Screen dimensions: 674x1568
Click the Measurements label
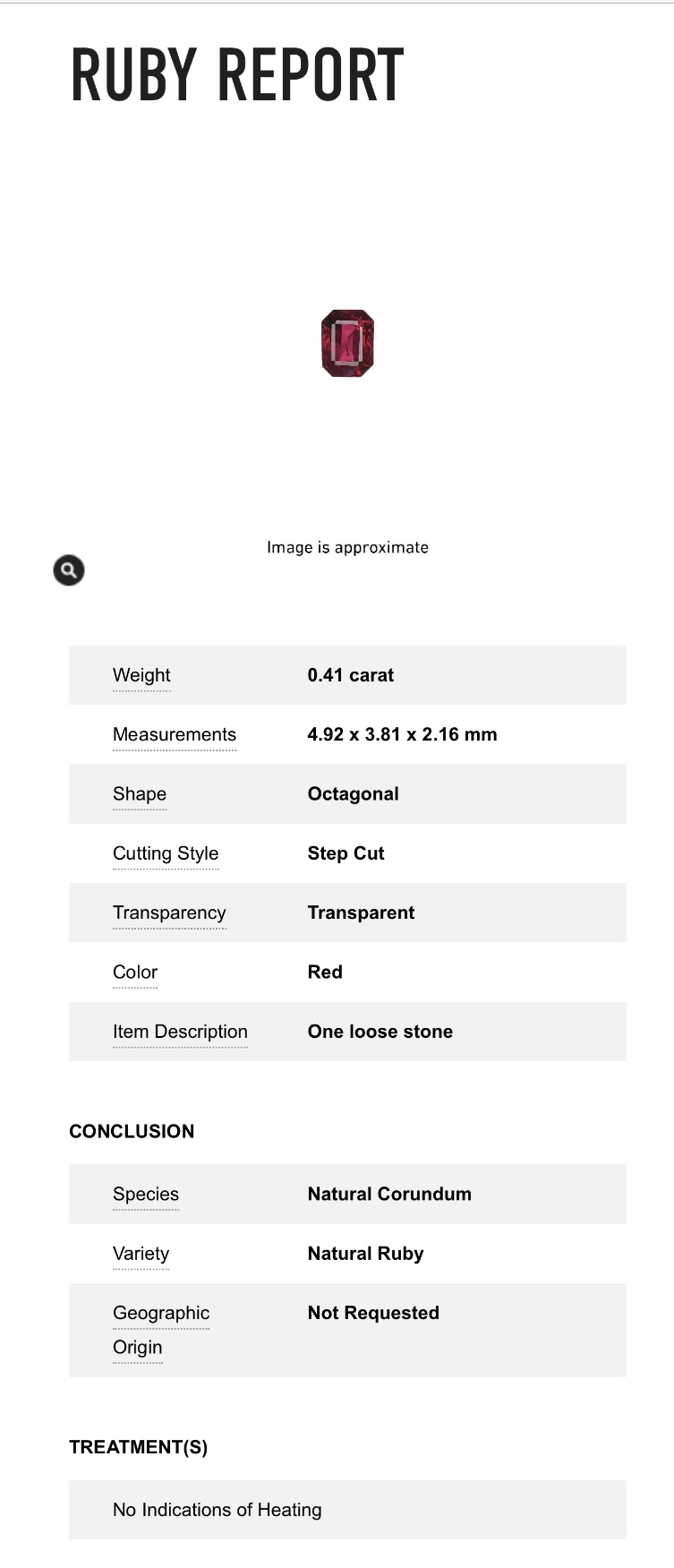coord(175,734)
